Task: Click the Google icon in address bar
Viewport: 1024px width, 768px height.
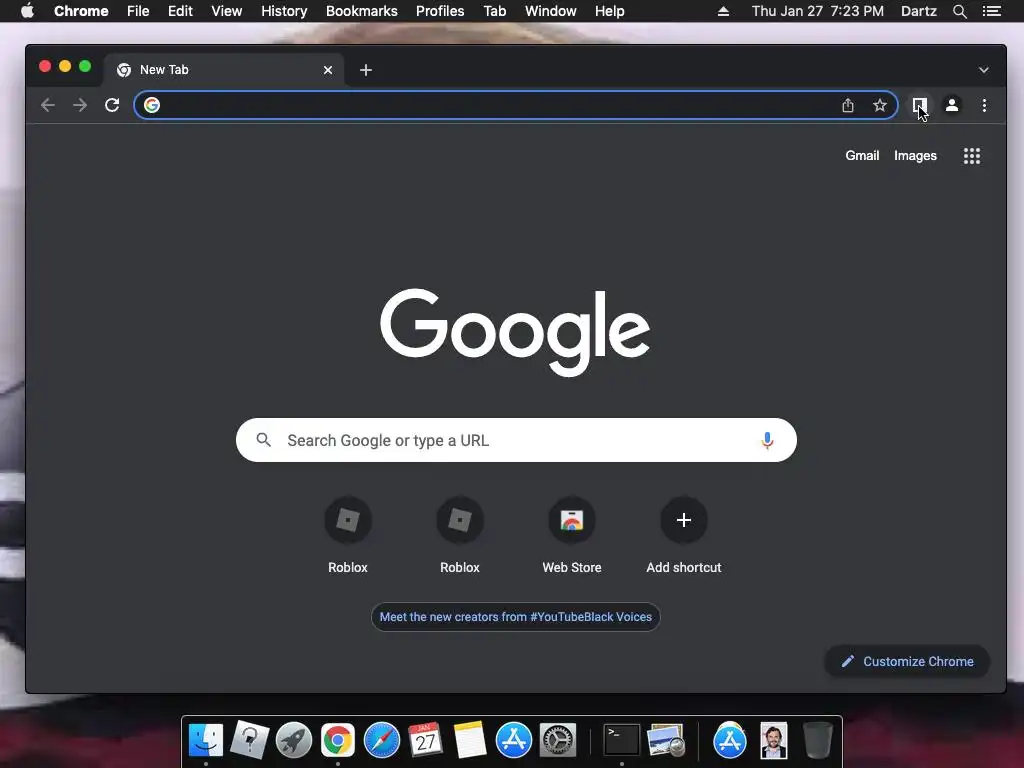Action: coord(152,105)
